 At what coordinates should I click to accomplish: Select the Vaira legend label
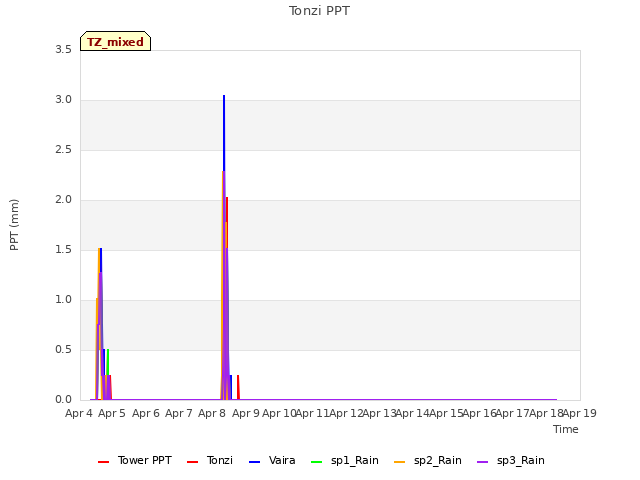[x=282, y=460]
